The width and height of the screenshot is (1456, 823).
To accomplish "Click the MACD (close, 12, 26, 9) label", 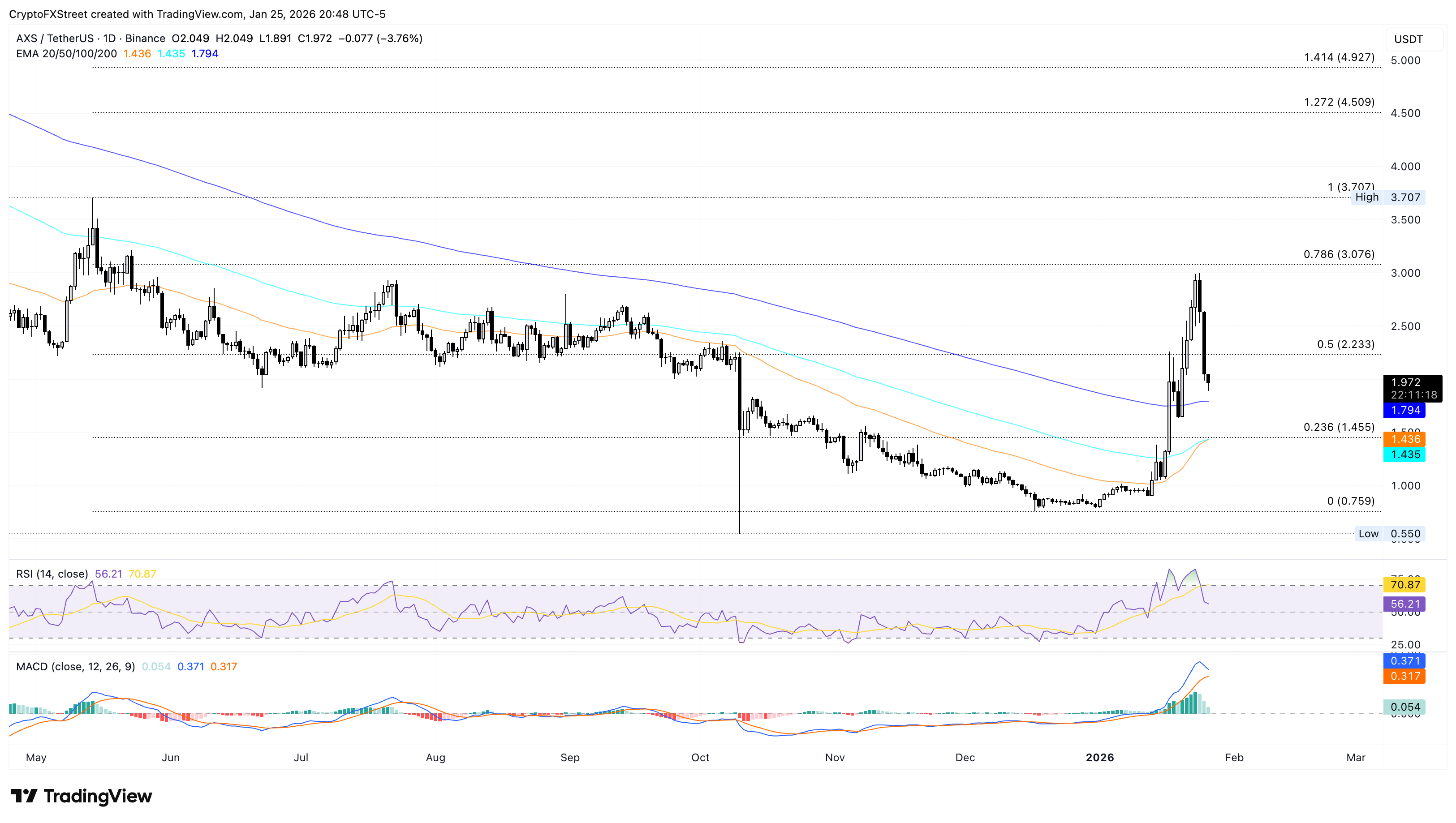I will click(x=75, y=666).
